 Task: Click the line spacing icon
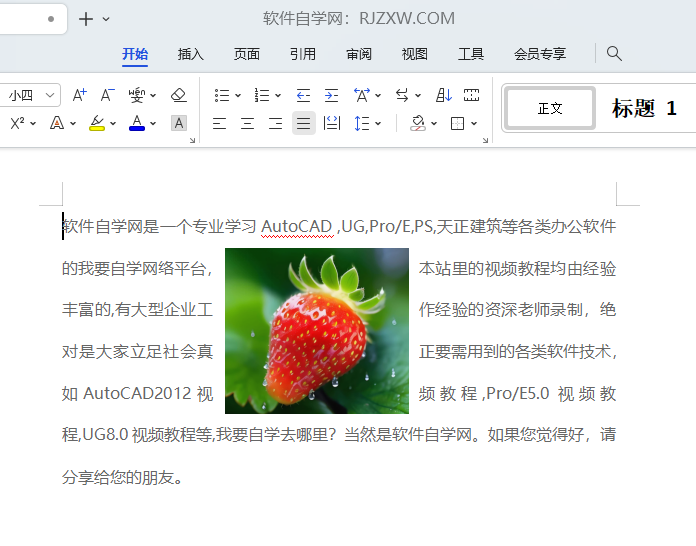point(362,123)
